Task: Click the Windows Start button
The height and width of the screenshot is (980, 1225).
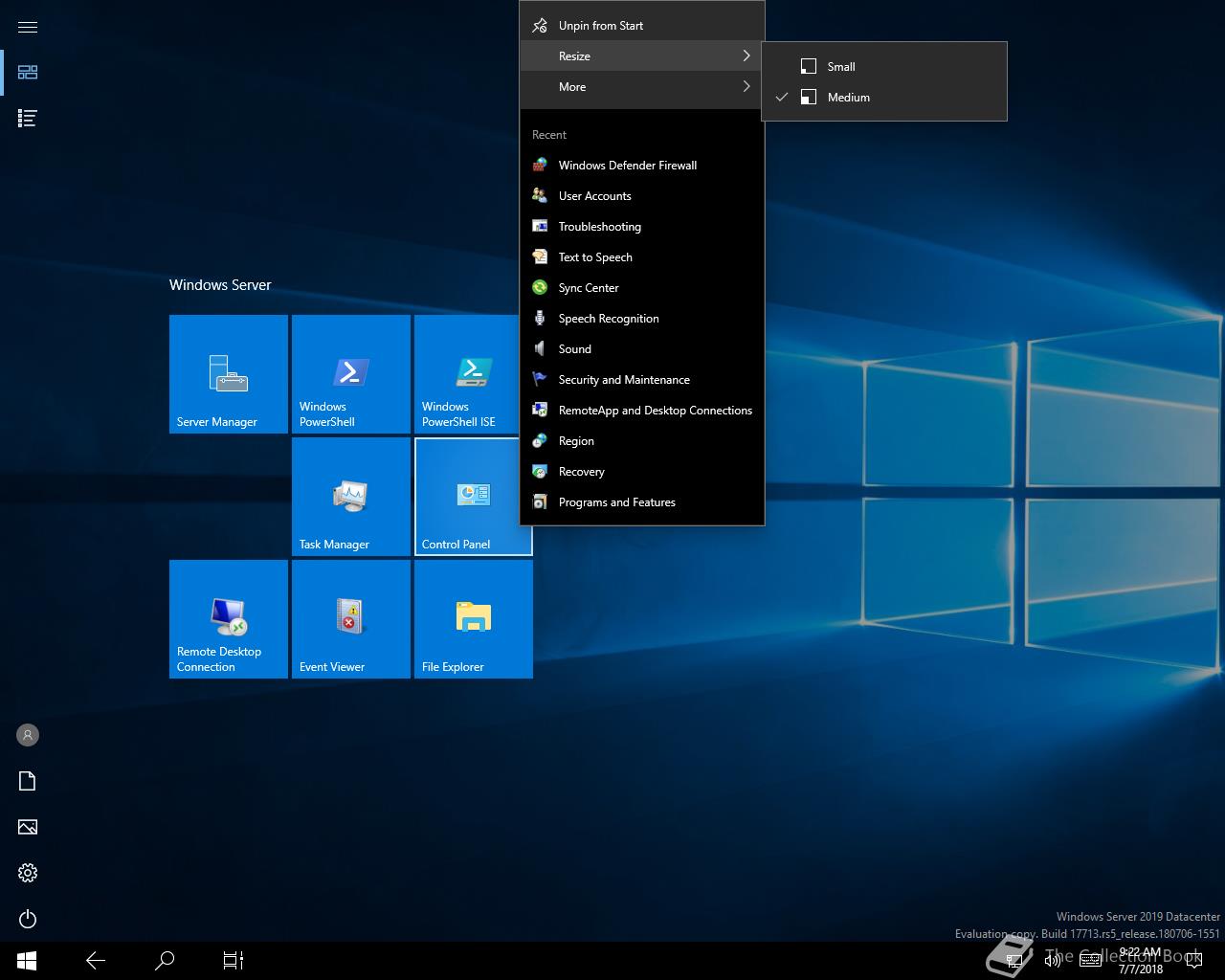Action: point(27,960)
